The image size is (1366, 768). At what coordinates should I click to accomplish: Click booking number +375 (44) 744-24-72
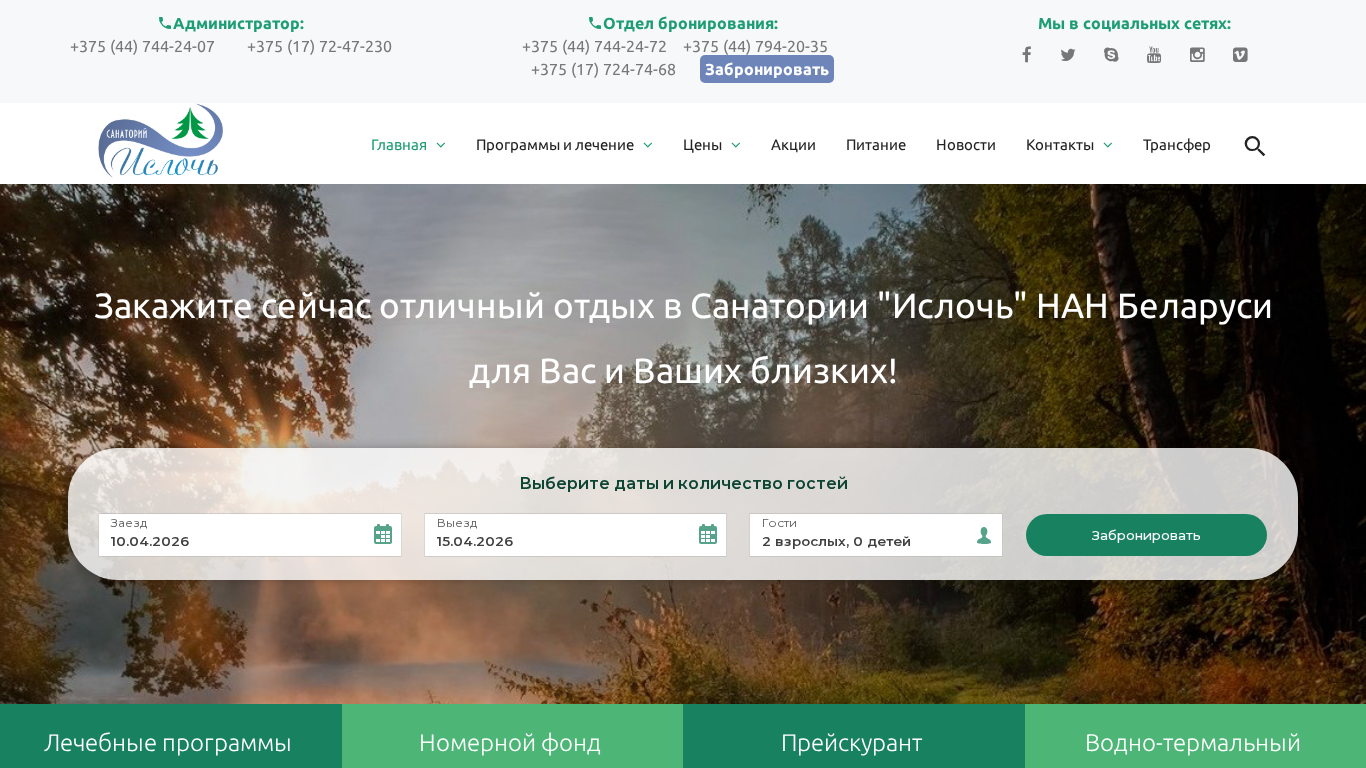(x=594, y=47)
